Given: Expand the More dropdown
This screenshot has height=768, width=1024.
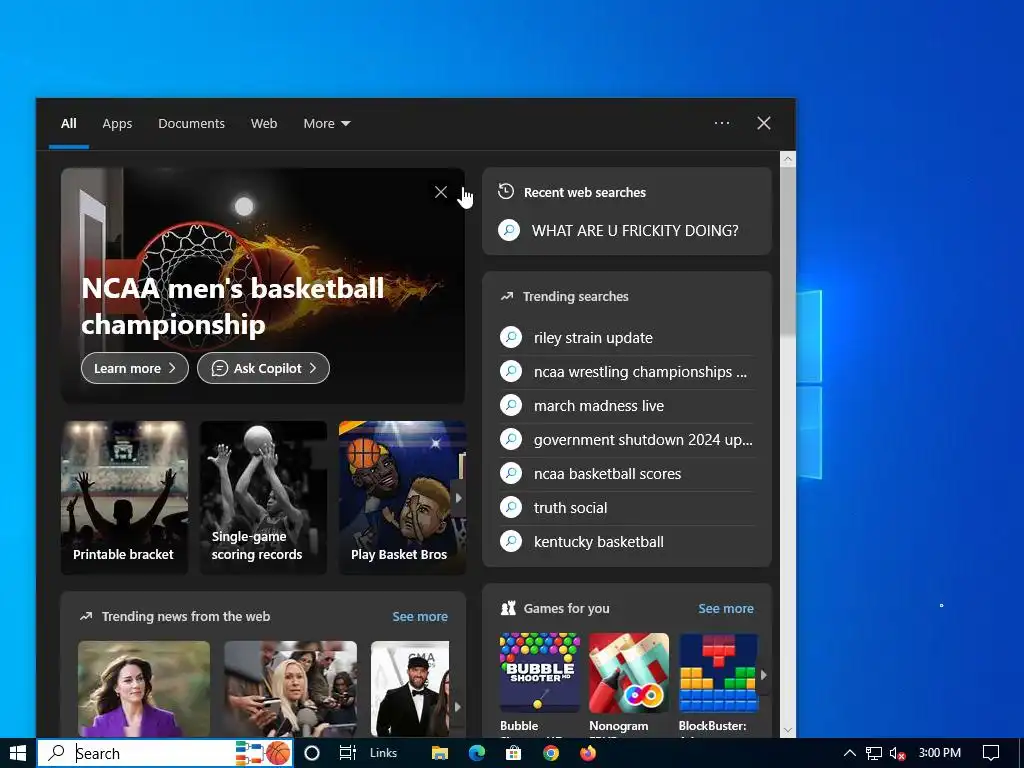Looking at the screenshot, I should 327,123.
